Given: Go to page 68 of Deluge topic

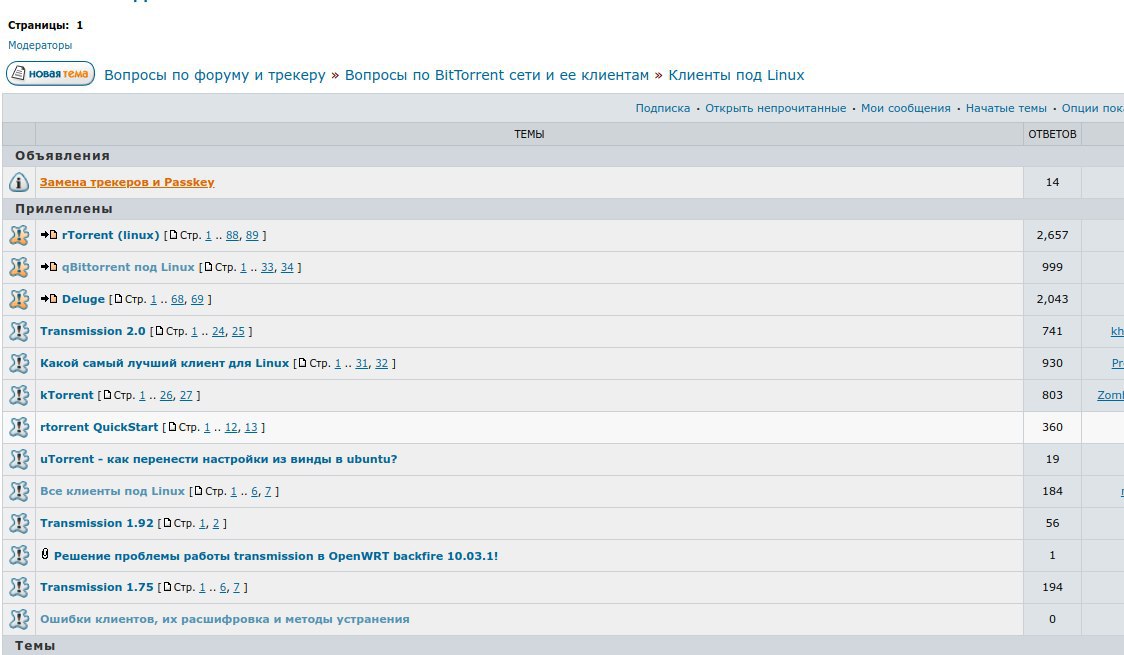Looking at the screenshot, I should (x=178, y=300).
